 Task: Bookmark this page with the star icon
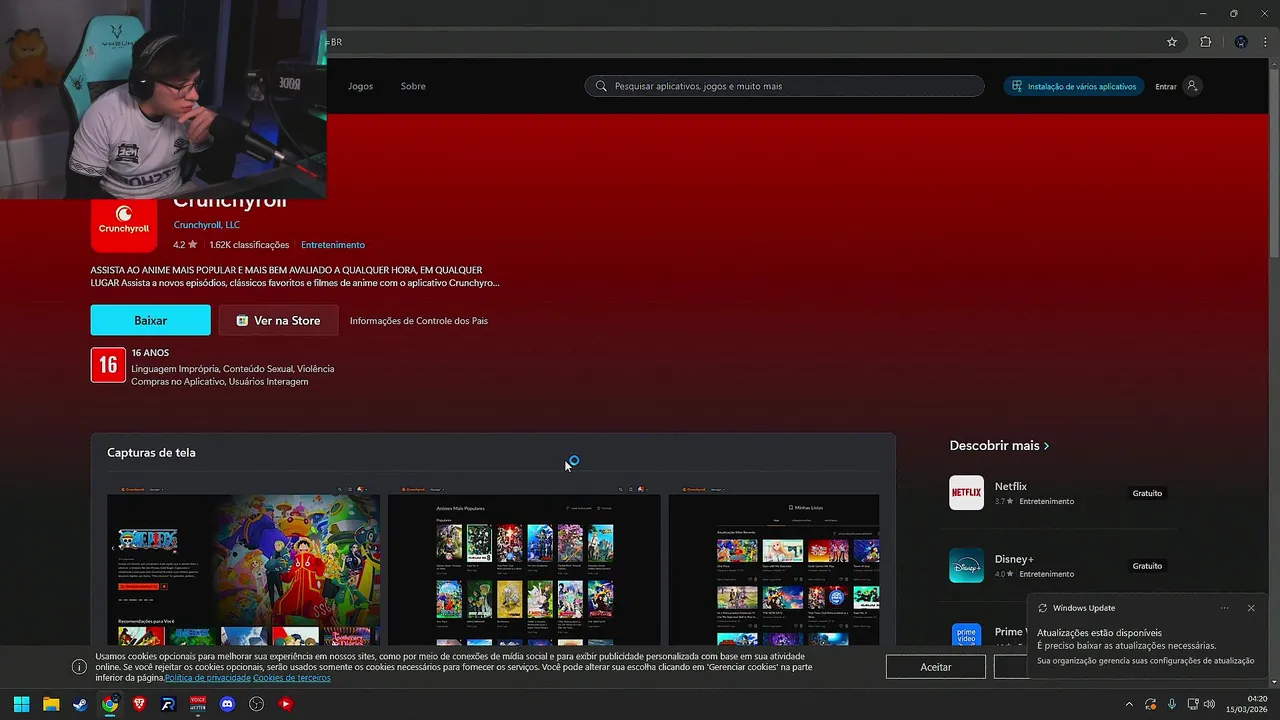[x=1172, y=42]
